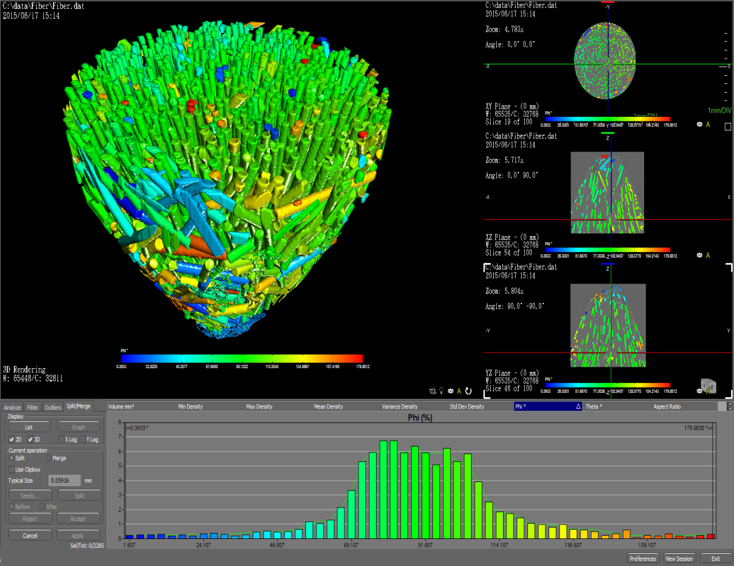Open the Volume mm³ histogram column
The width and height of the screenshot is (734, 566).
click(122, 407)
